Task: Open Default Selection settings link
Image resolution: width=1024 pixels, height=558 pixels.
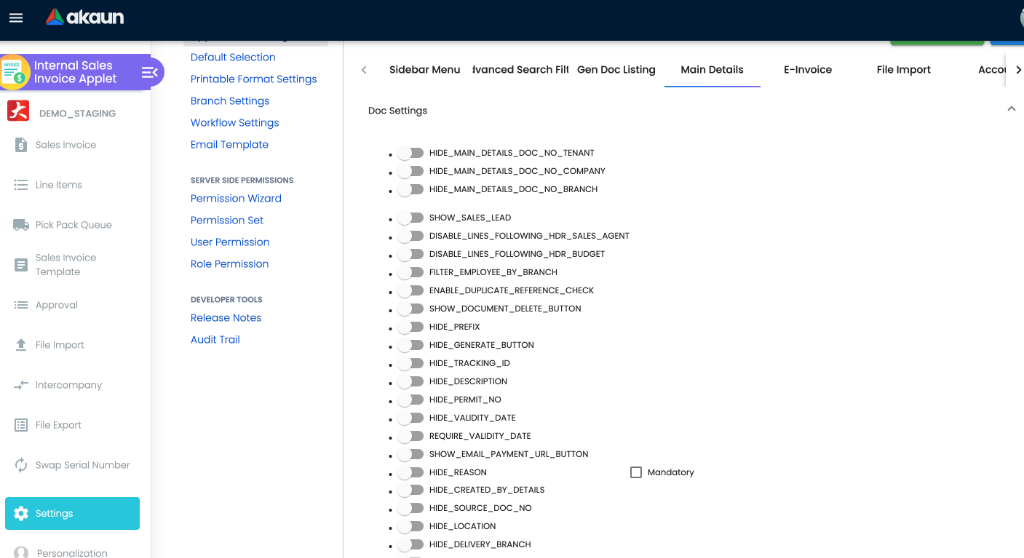Action: [232, 57]
